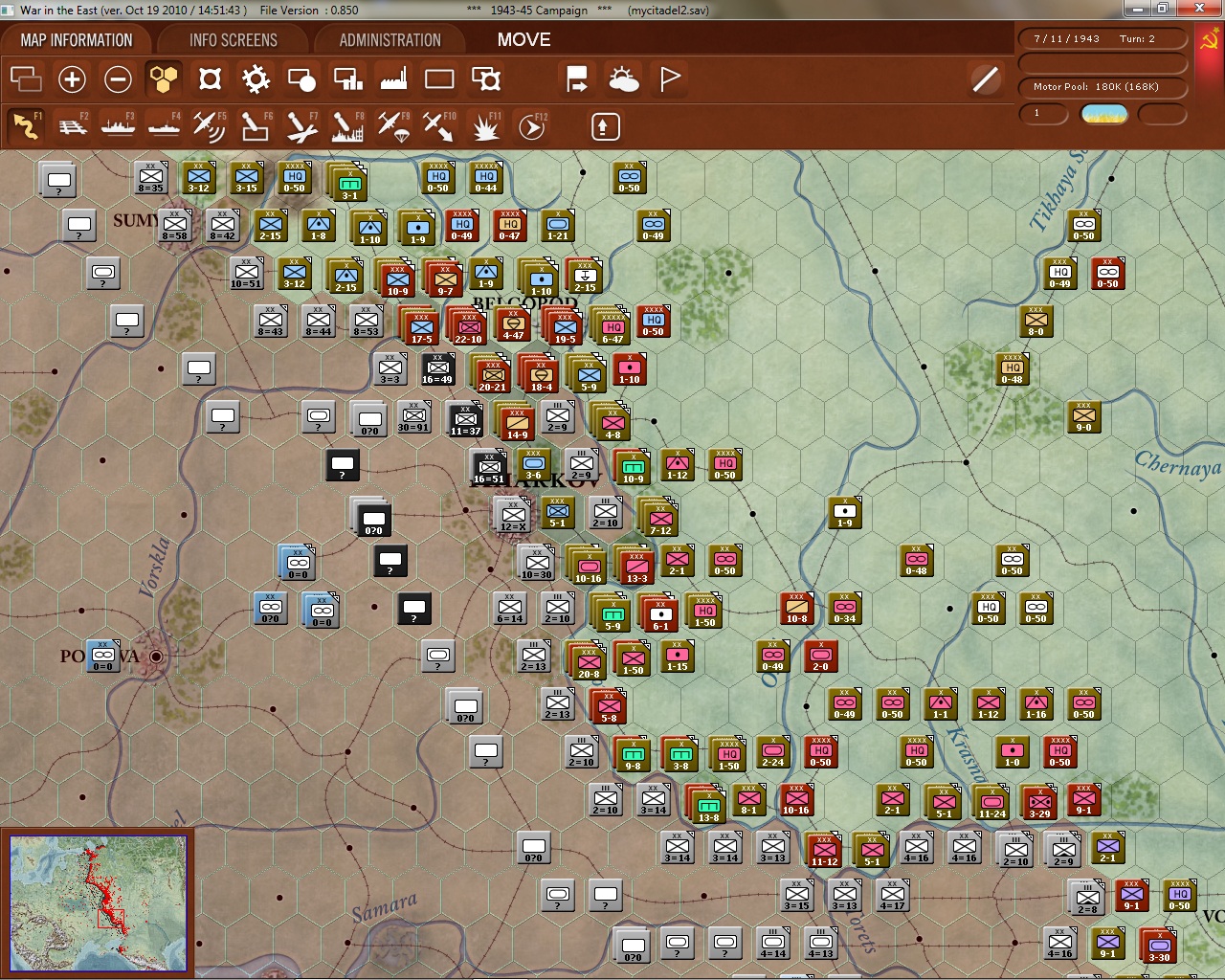Click the square with corner circles icon
This screenshot has height=980, width=1225.
[x=210, y=79]
